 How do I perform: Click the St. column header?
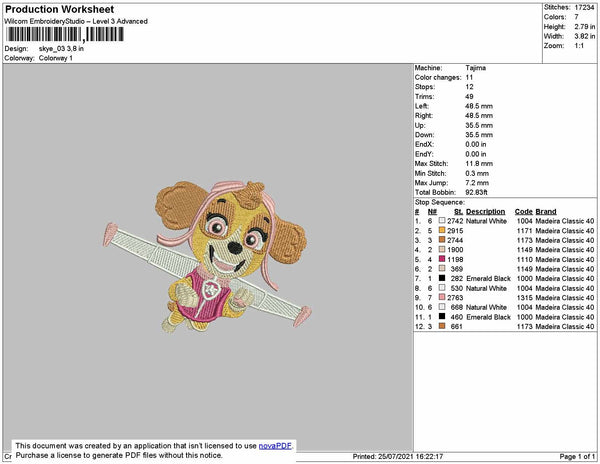(x=458, y=212)
